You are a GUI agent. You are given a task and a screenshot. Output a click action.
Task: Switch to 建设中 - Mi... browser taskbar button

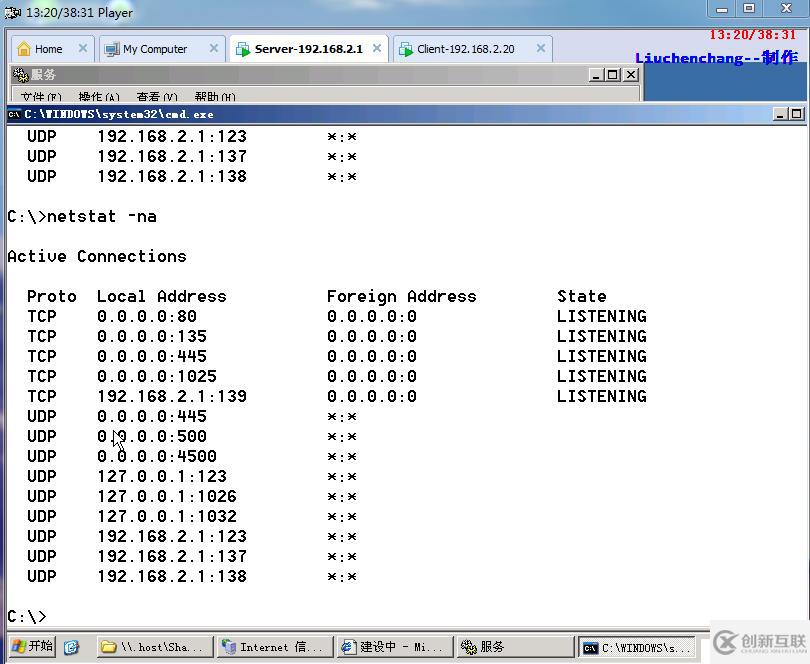click(x=395, y=646)
